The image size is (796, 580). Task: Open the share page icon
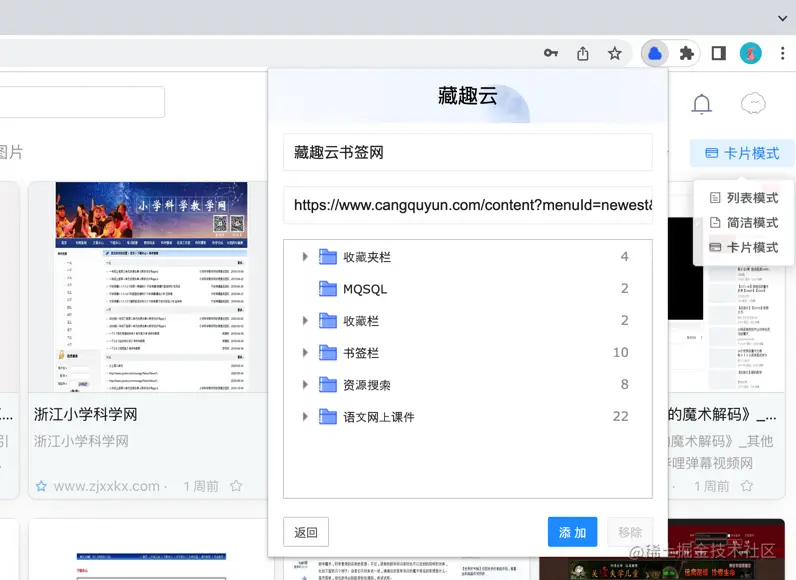coord(583,53)
